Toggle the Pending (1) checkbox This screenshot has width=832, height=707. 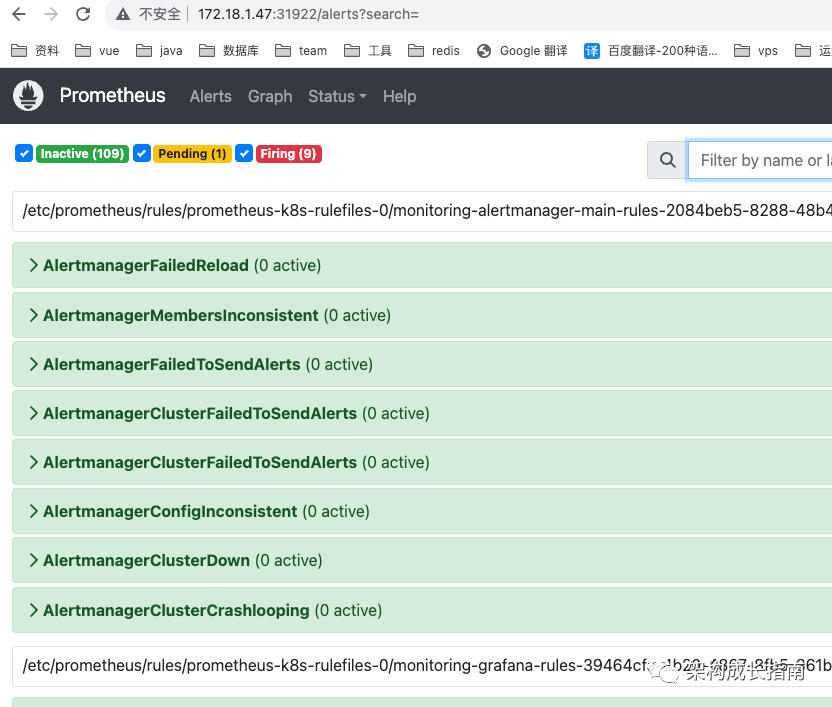(142, 153)
